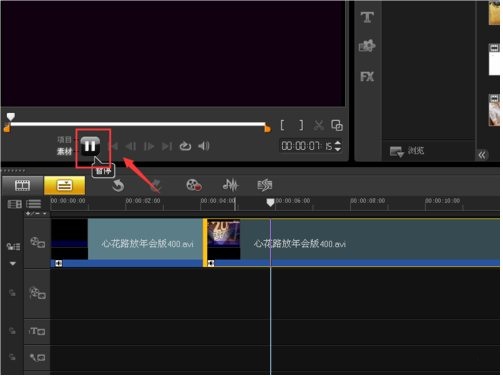This screenshot has width=503, height=377.
Task: Click the preview timecode field
Action: pyautogui.click(x=307, y=146)
